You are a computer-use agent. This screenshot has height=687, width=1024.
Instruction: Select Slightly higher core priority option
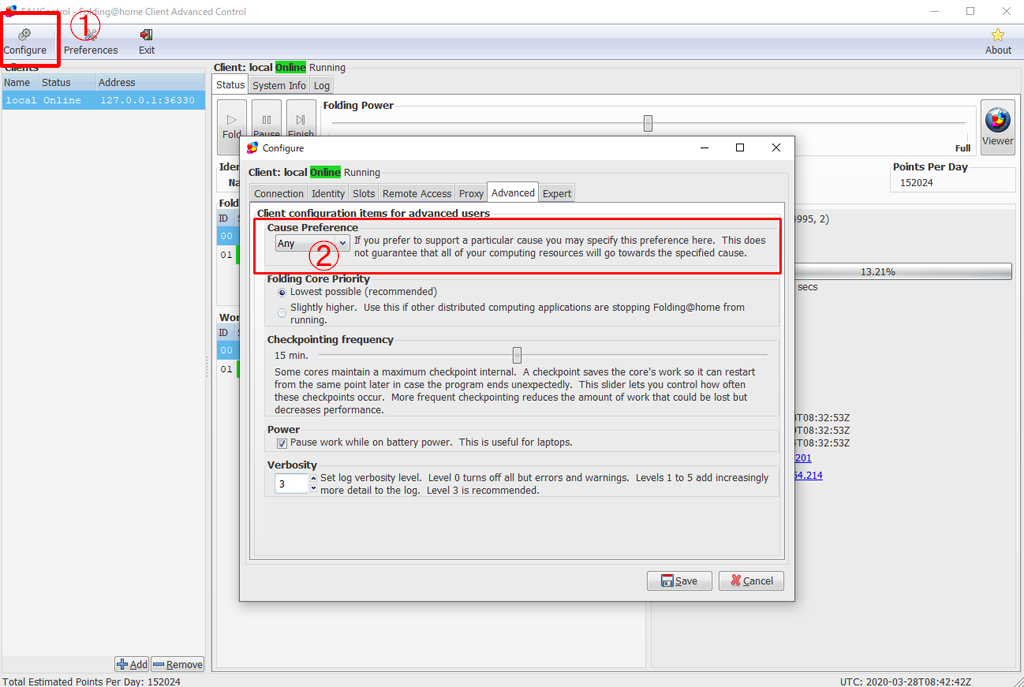point(282,313)
